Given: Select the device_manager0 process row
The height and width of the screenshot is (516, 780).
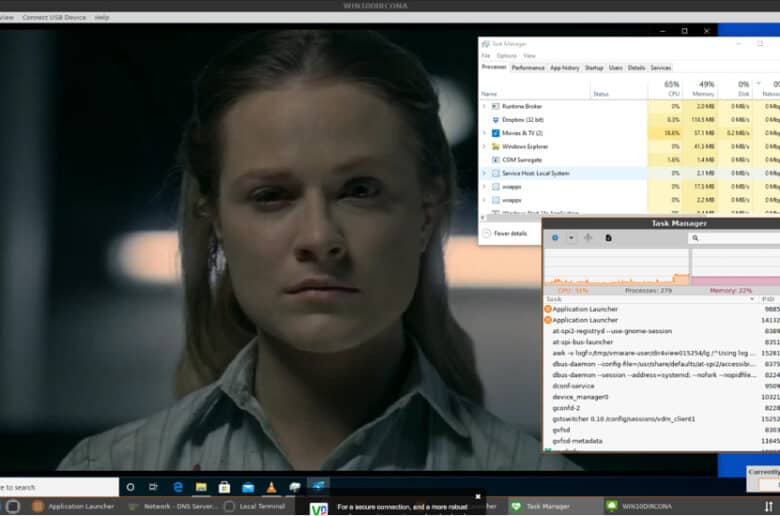Looking at the screenshot, I should 662,397.
